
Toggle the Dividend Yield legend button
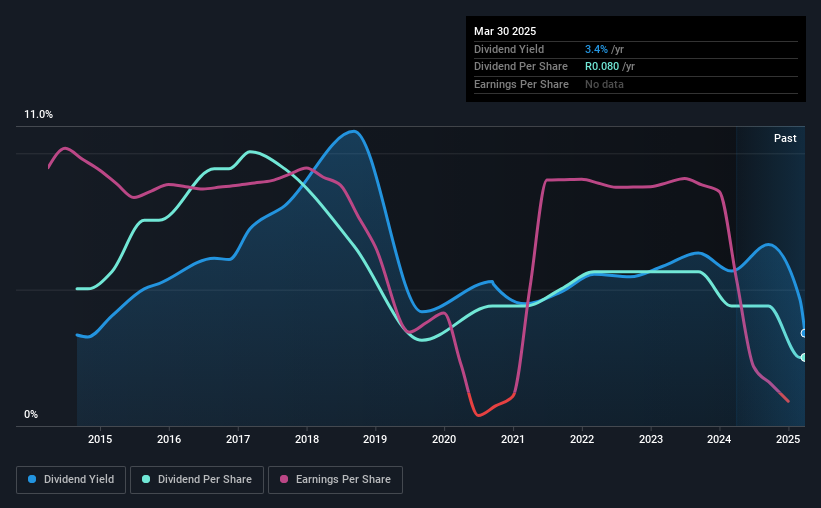pos(71,480)
